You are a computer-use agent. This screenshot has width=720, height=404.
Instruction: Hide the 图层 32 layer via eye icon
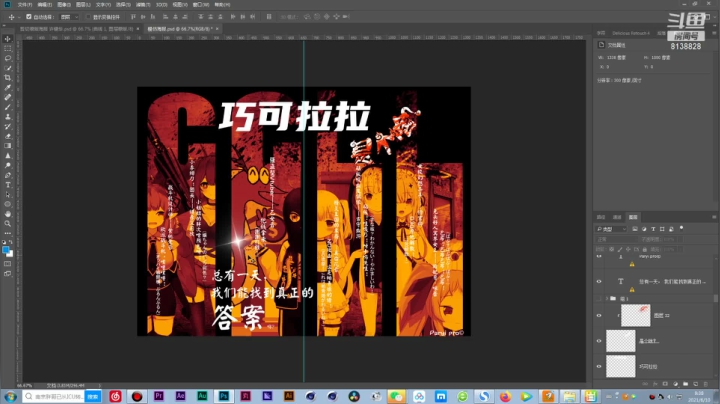click(599, 315)
